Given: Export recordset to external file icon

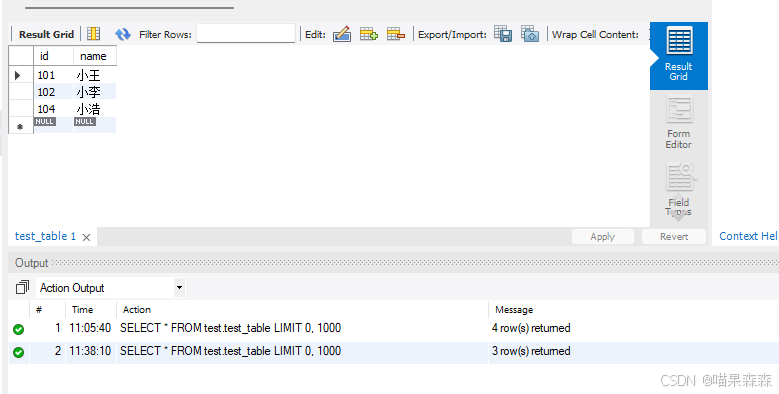Looking at the screenshot, I should pos(503,34).
